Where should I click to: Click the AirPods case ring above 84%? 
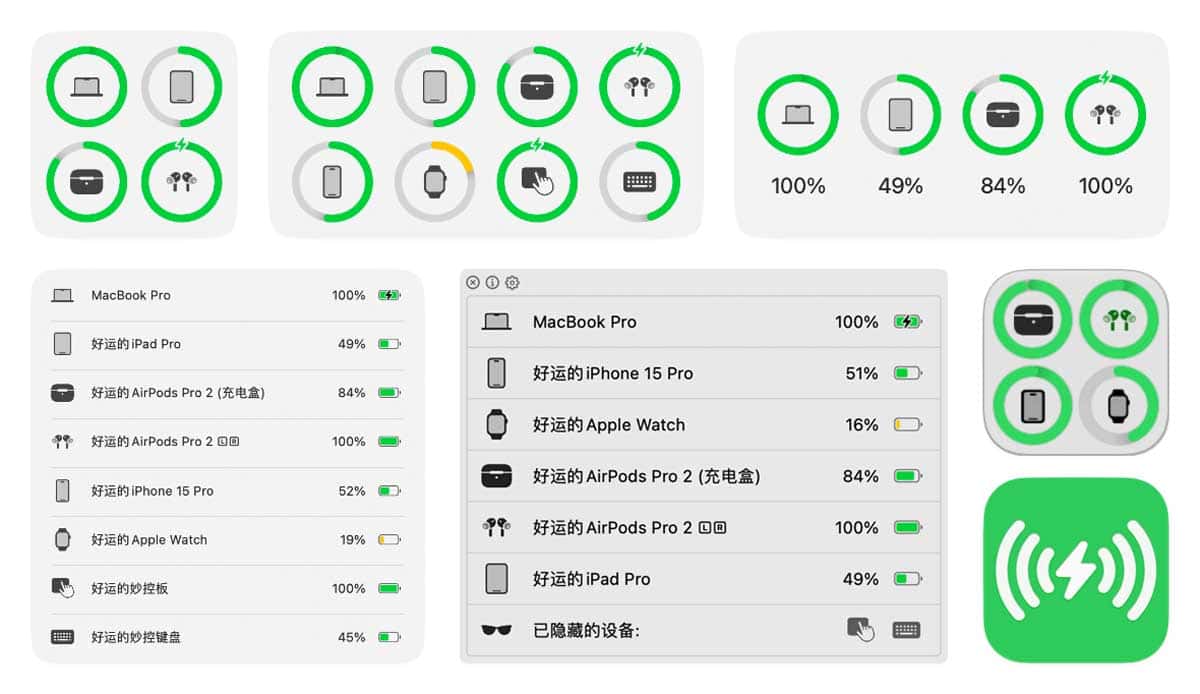tap(1003, 114)
